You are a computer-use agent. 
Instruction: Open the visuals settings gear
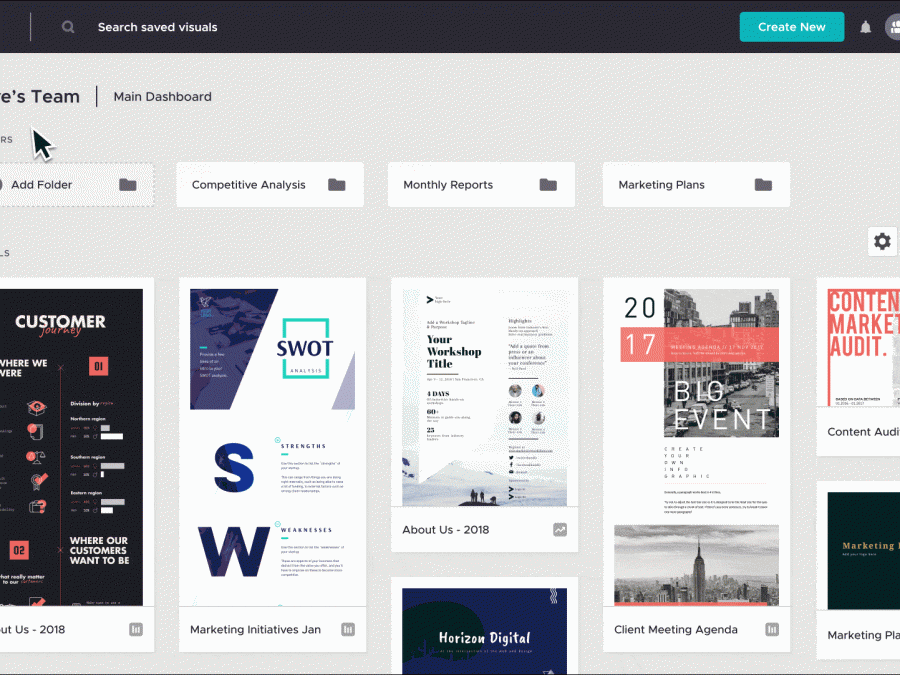[x=882, y=241]
